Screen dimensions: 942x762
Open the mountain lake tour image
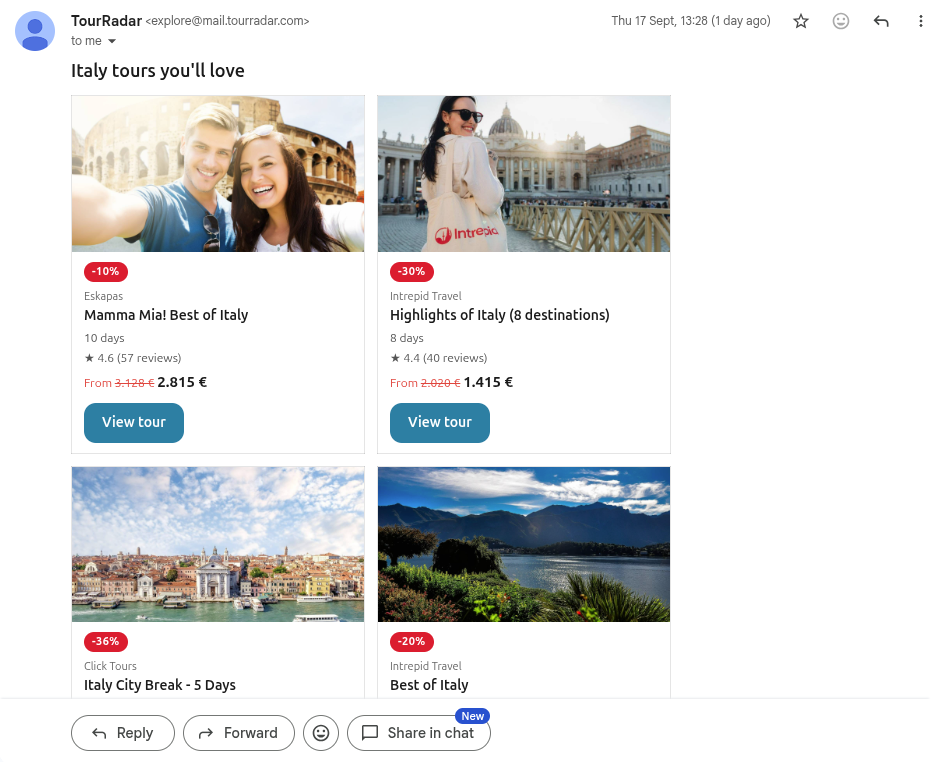click(x=524, y=544)
